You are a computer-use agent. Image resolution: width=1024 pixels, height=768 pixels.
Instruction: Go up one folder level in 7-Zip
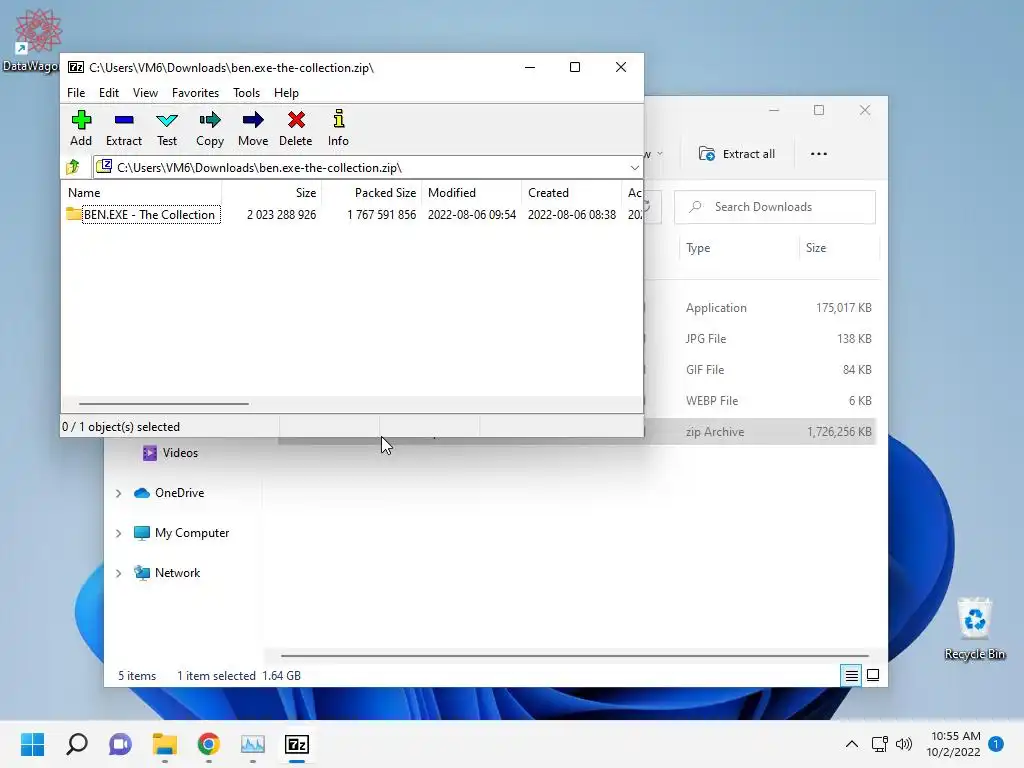coord(73,167)
